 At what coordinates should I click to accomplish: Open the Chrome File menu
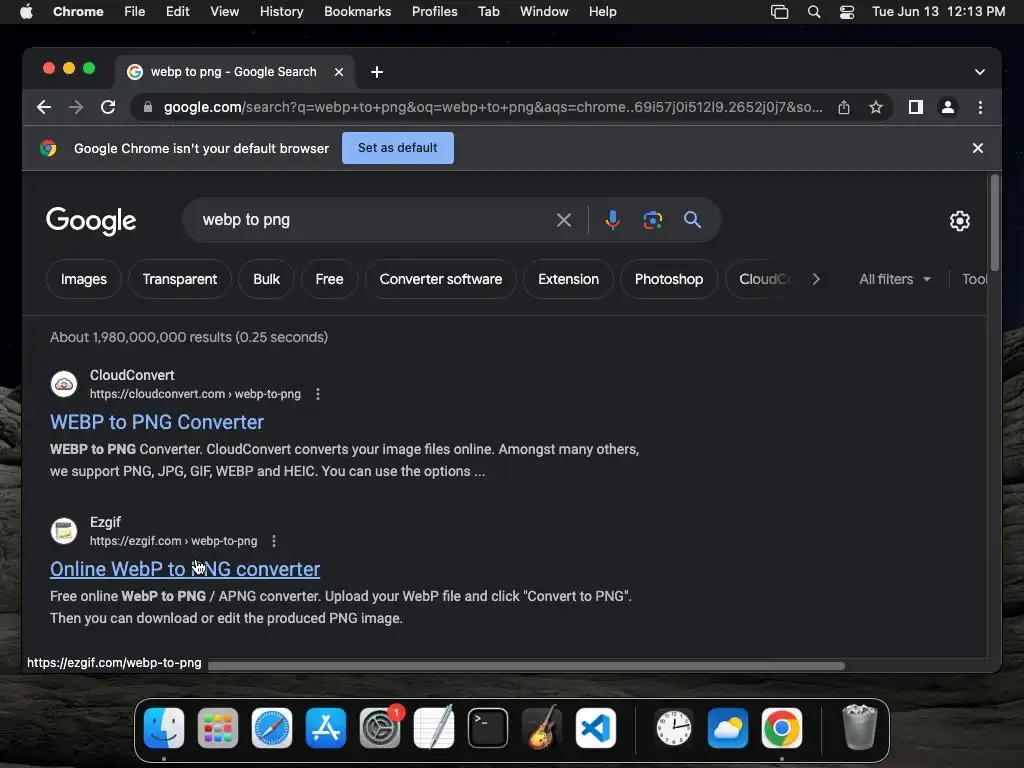tap(135, 12)
